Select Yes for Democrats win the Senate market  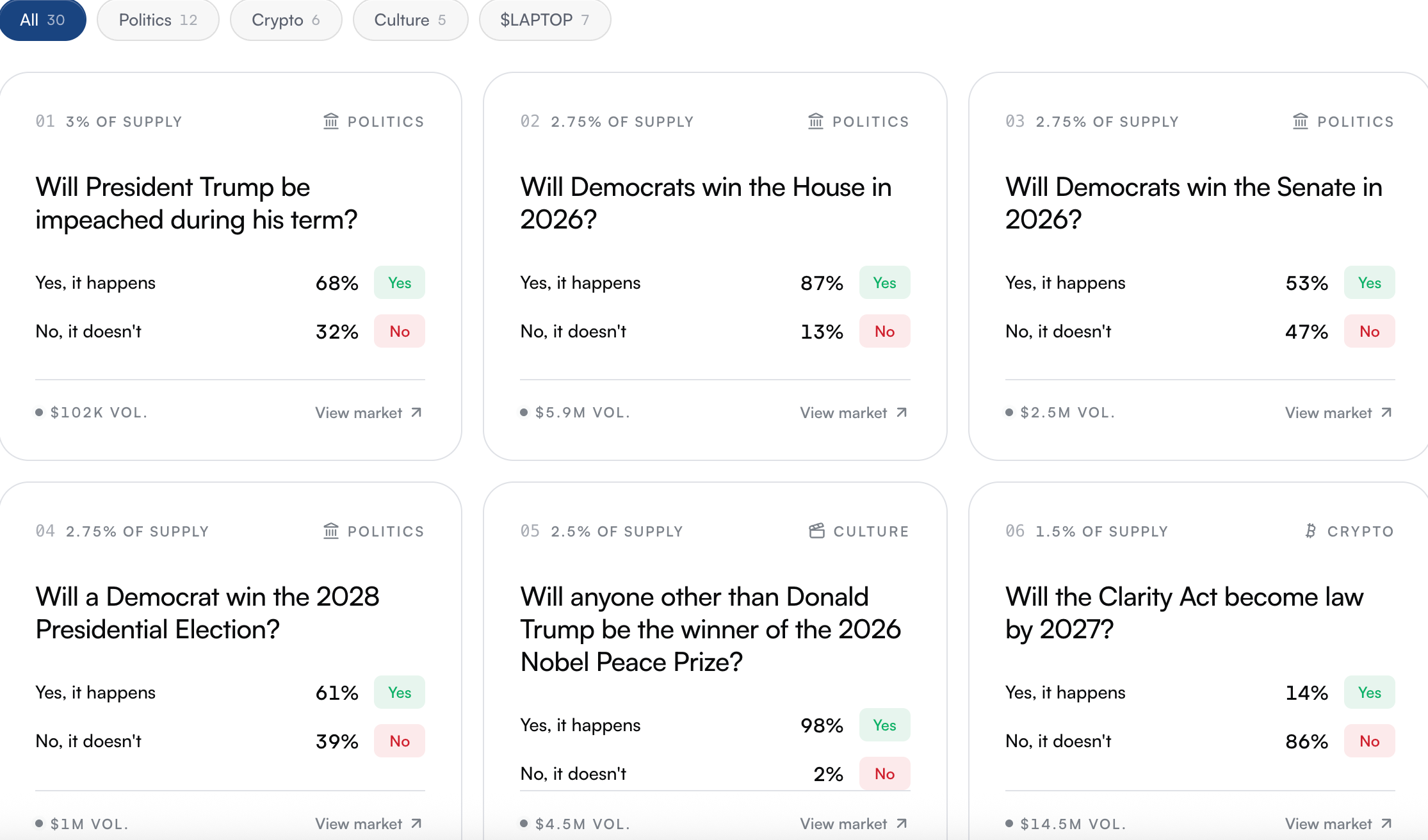(1369, 282)
